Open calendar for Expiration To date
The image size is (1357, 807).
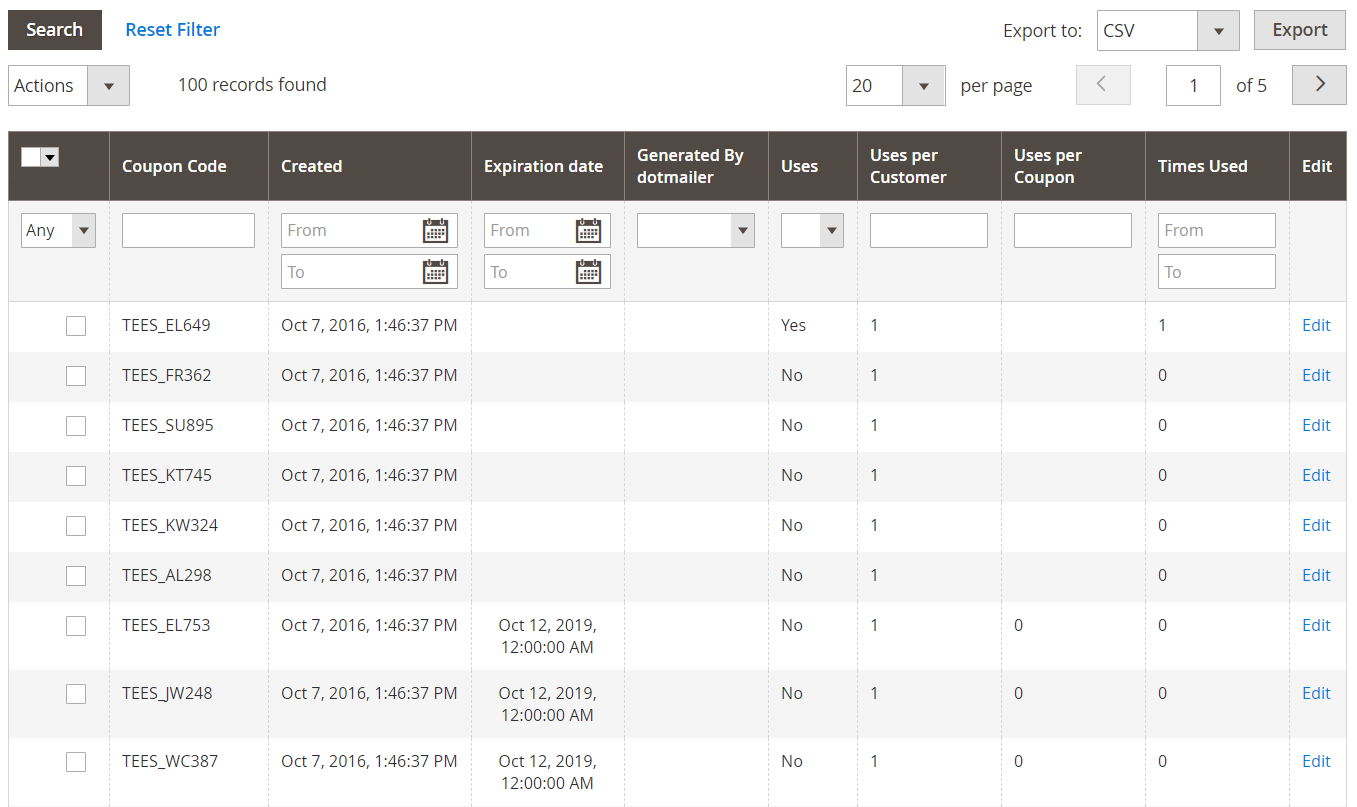coord(588,272)
